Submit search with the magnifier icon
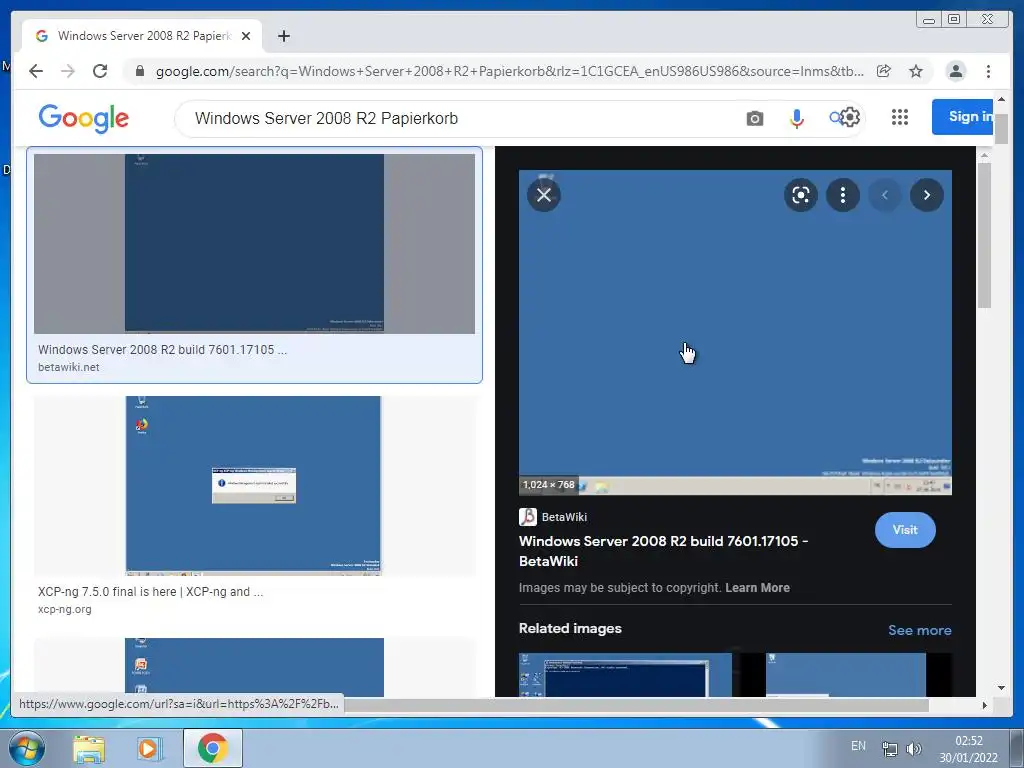This screenshot has height=768, width=1024. [x=835, y=118]
